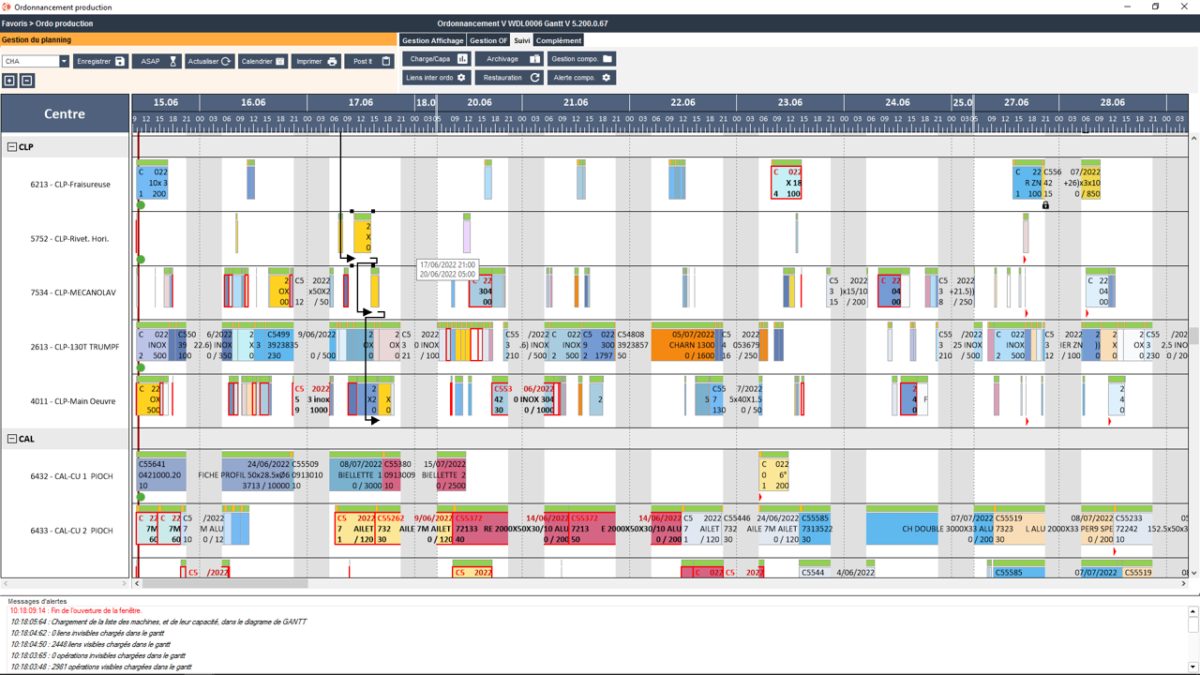Switch to the Complément tab
The image size is (1200, 675).
tap(558, 41)
